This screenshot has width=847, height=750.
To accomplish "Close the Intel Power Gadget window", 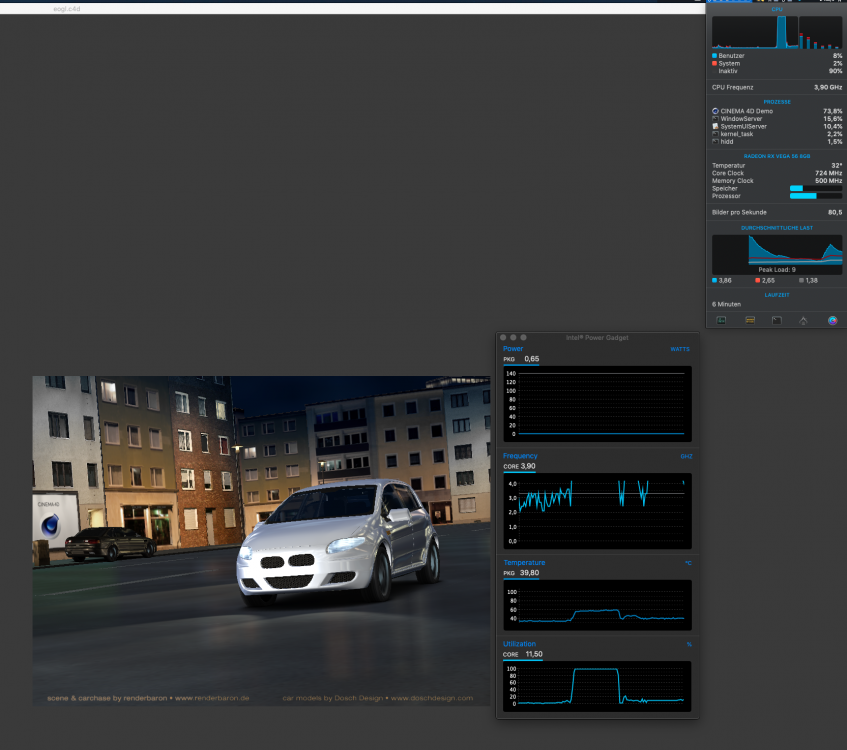I will [503, 337].
